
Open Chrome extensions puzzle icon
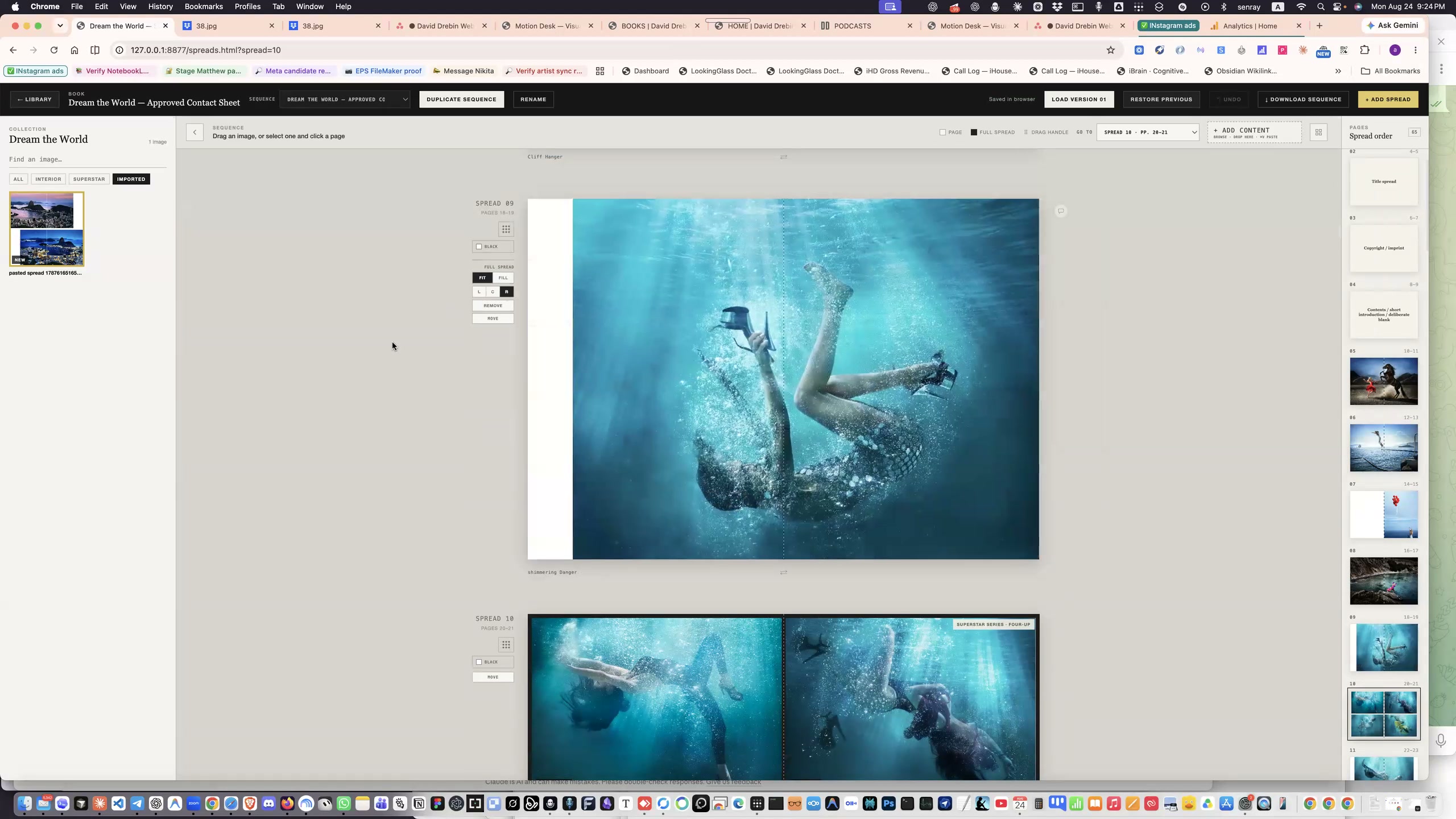pyautogui.click(x=1364, y=50)
